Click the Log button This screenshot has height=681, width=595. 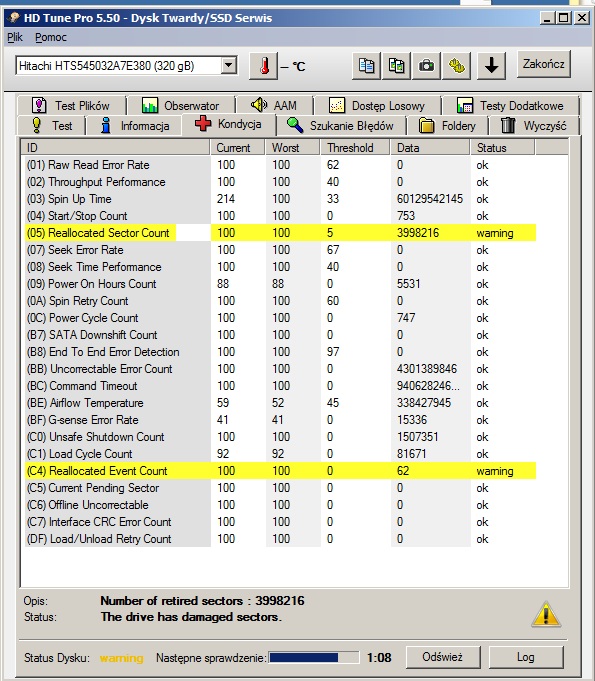tap(526, 657)
